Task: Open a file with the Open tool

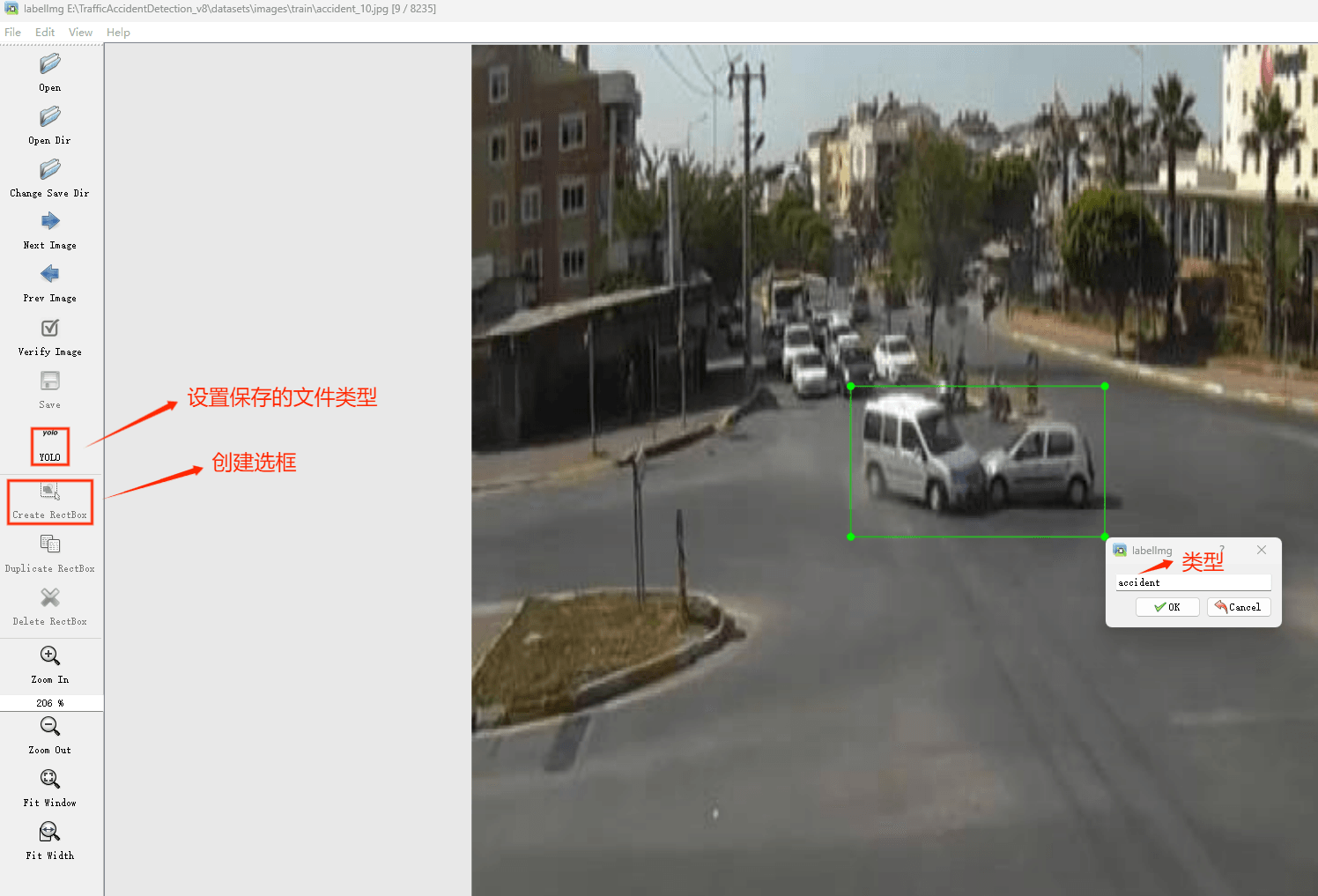Action: [50, 72]
